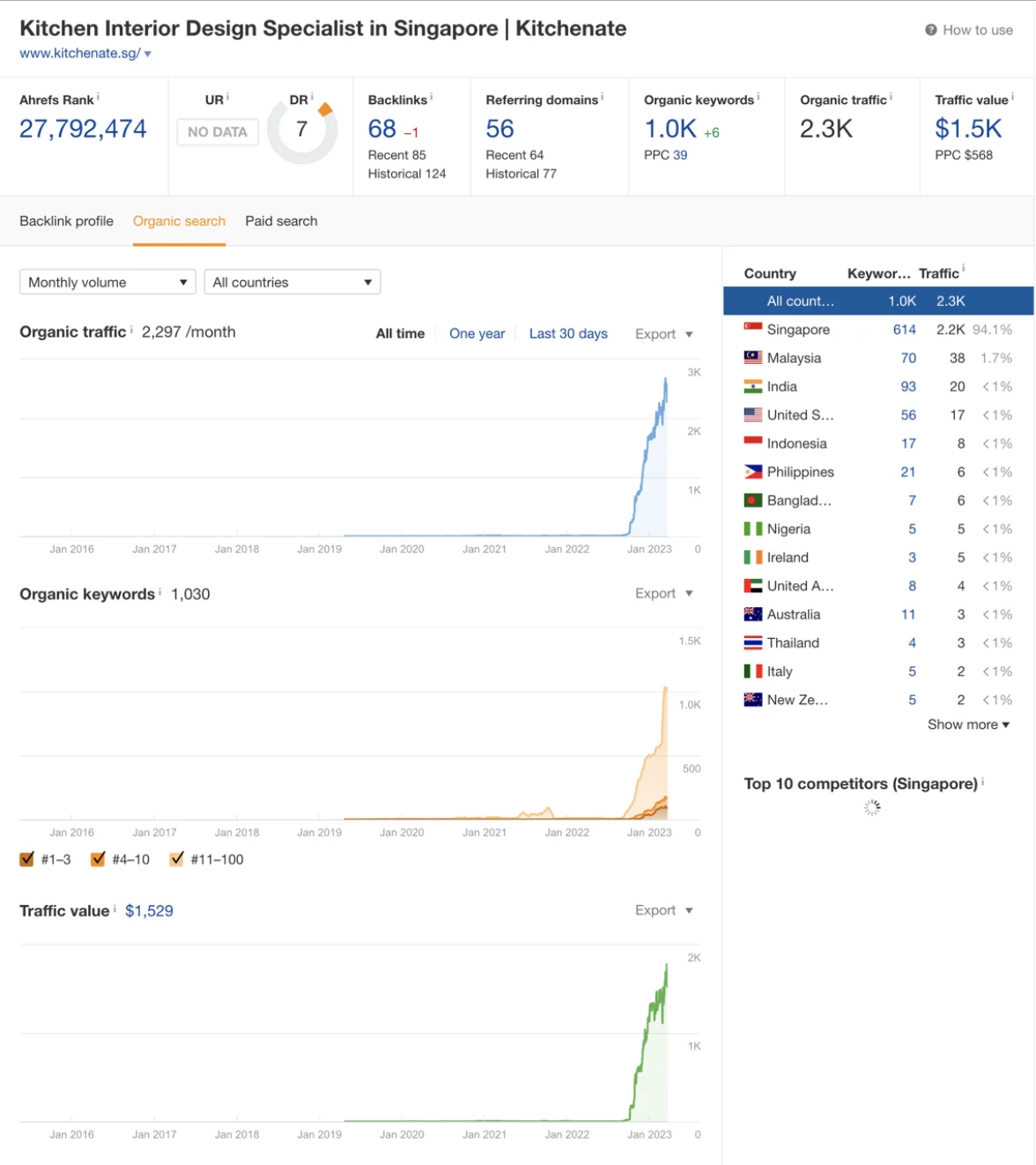Disable the #11–100 position checkbox
The height and width of the screenshot is (1165, 1036).
177,859
